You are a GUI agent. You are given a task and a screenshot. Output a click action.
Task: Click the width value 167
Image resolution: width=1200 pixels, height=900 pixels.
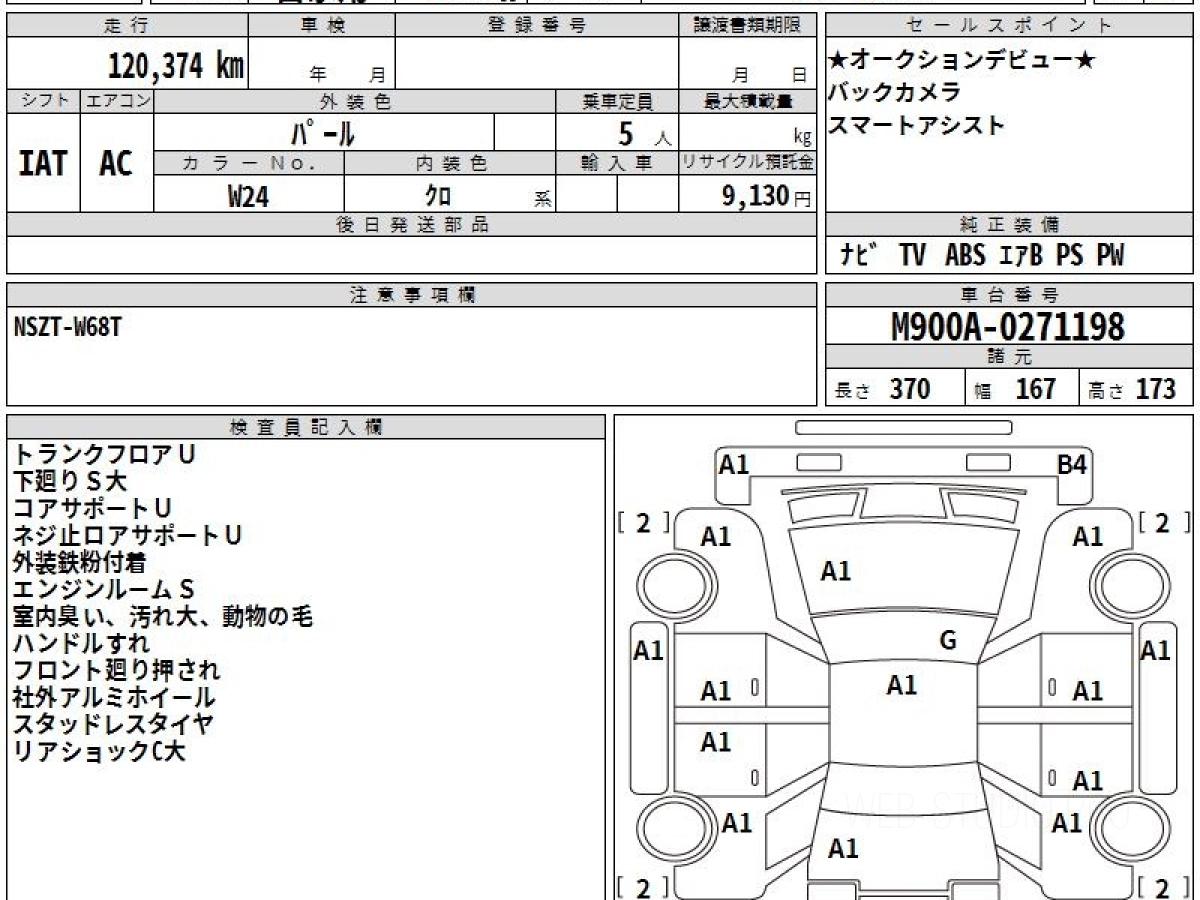coord(1036,389)
